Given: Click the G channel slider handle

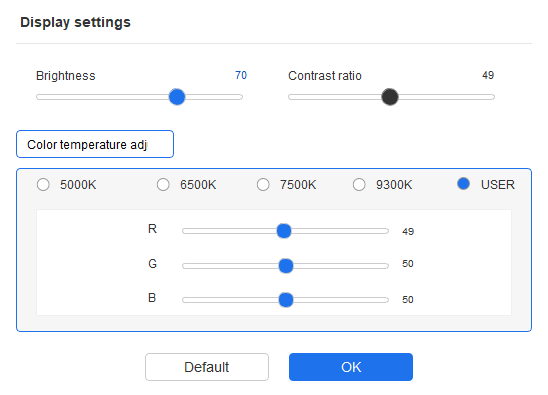Looking at the screenshot, I should [286, 266].
